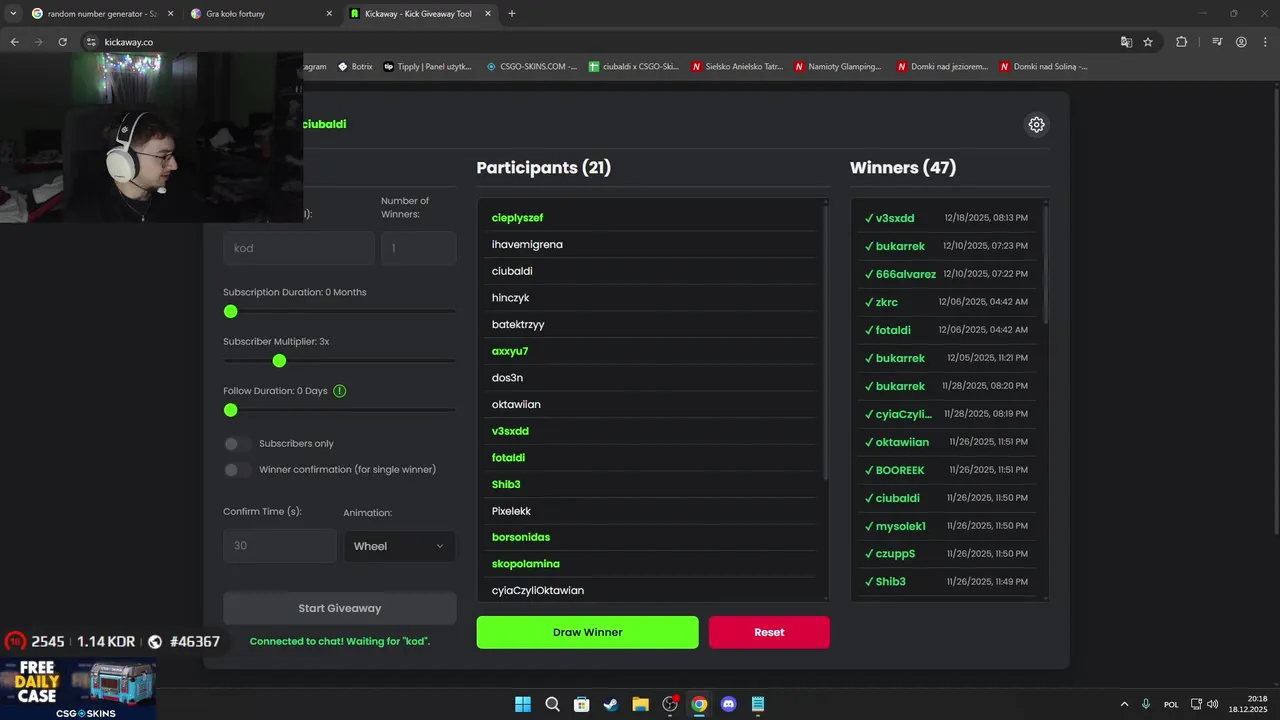Open Discord from the taskbar

[728, 704]
